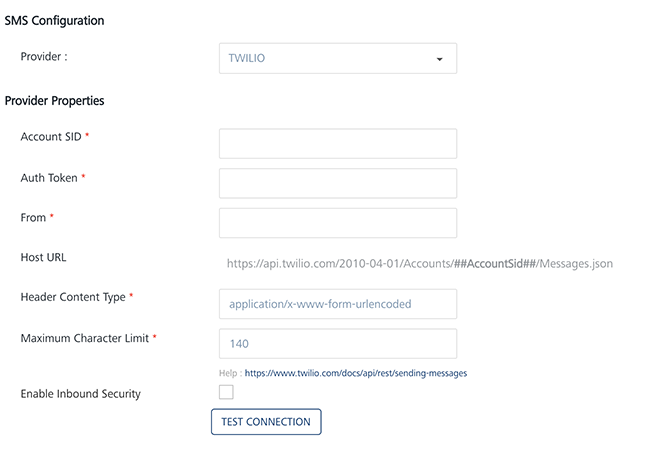Open the Twilio sending-messages help link
This screenshot has height=450, width=650.
point(355,373)
